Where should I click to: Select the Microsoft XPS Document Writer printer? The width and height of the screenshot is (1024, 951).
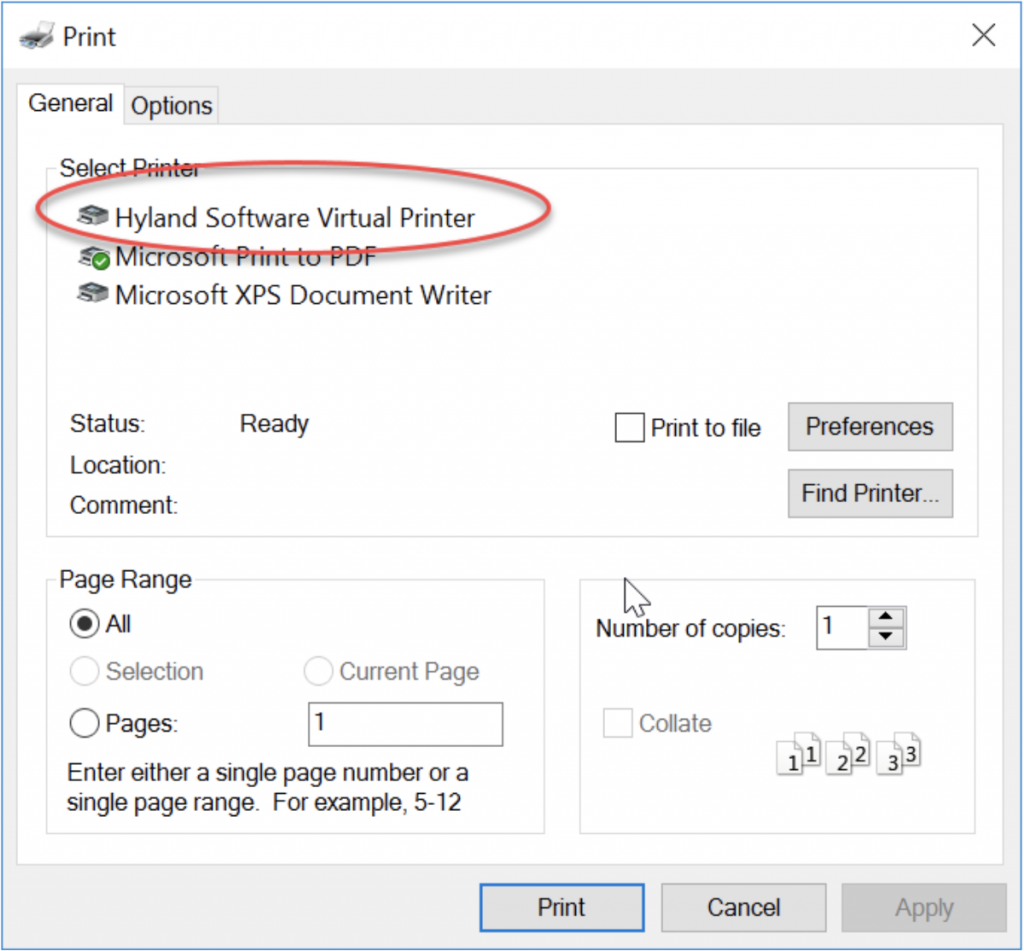303,295
